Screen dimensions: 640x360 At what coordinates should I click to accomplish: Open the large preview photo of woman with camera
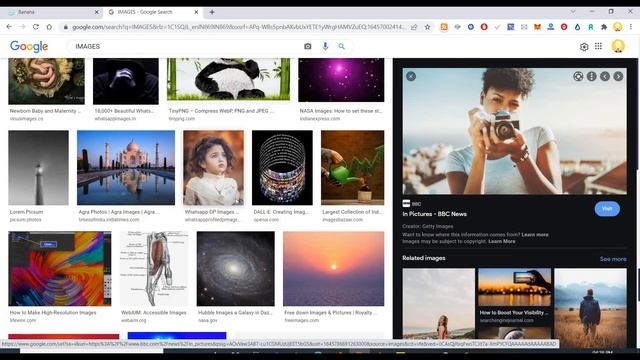[514, 131]
